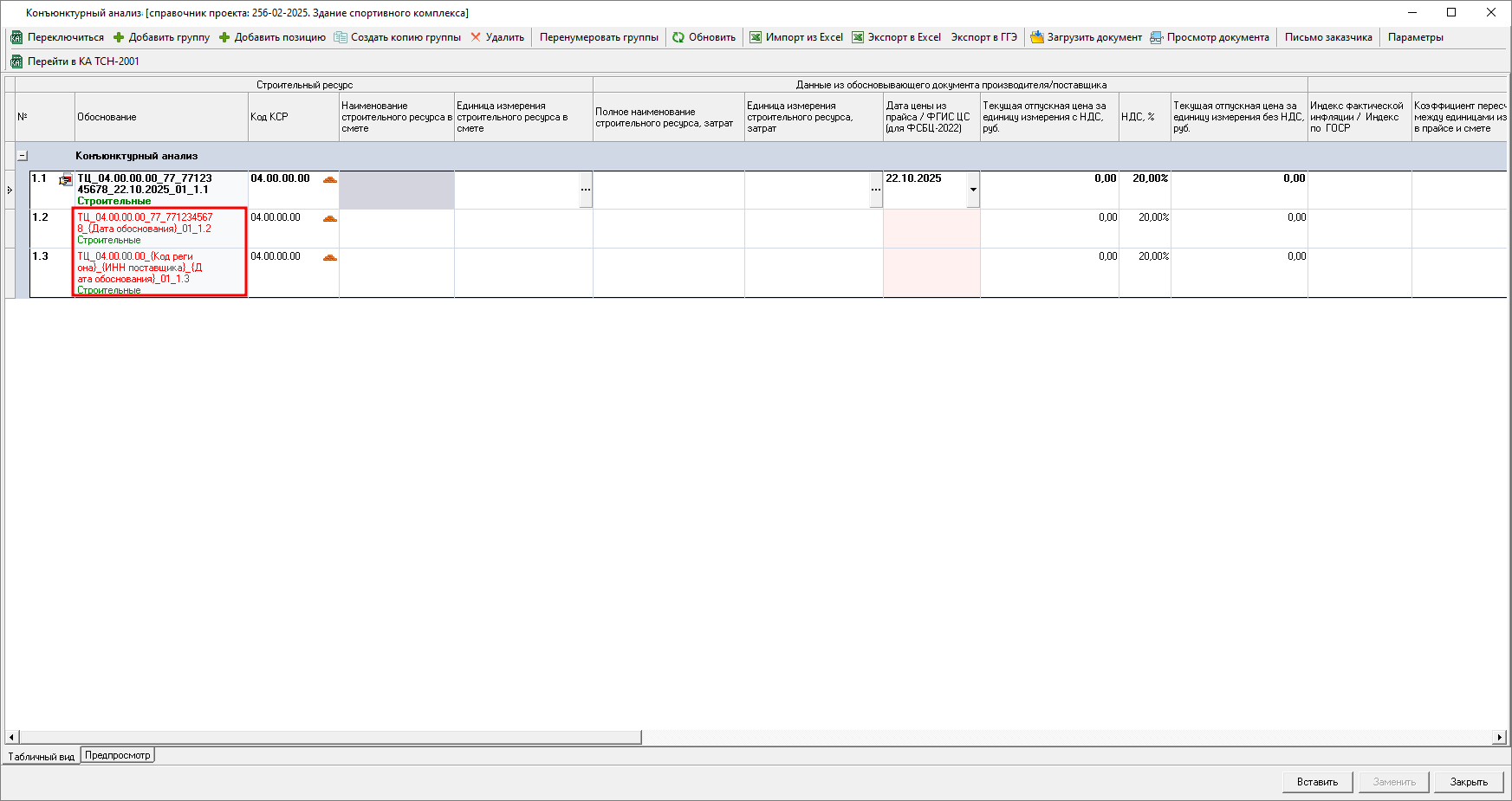This screenshot has width=1512, height=801.
Task: Open Просмотр документа viewer
Action: point(1157,37)
